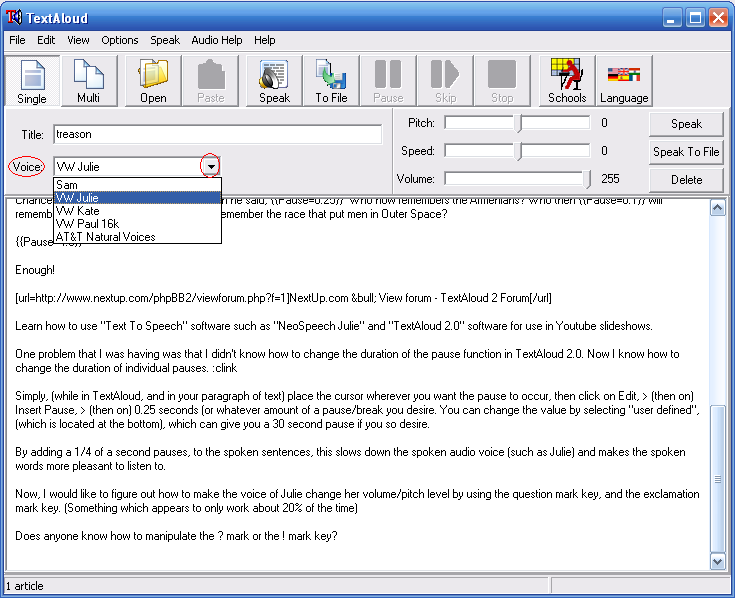
Task: Click the paragraph starting 'By adding a 1/4'
Action: point(350,459)
